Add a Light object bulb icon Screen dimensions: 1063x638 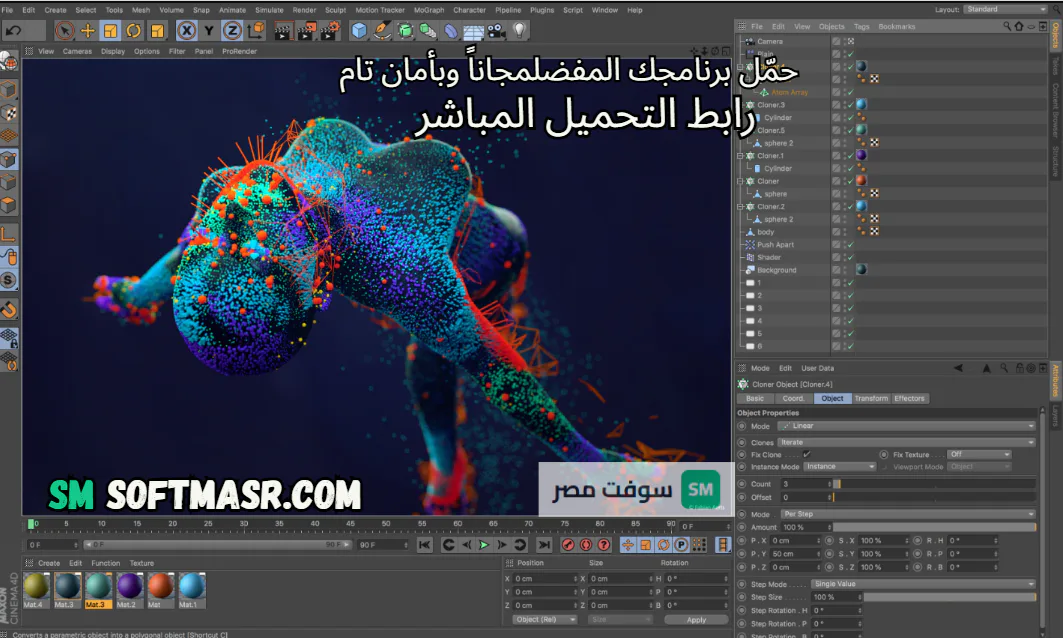519,31
